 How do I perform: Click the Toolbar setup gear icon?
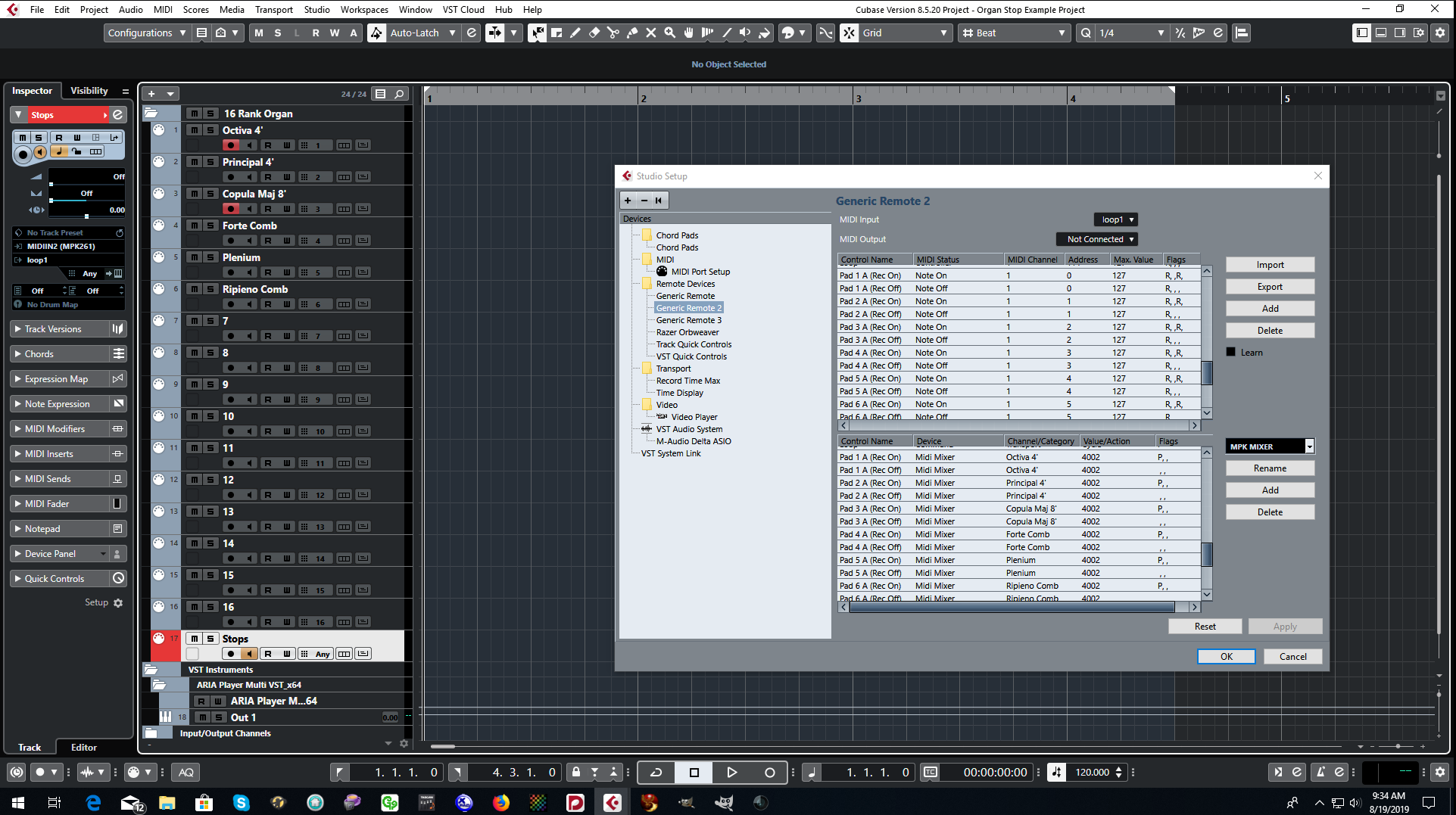[1440, 33]
